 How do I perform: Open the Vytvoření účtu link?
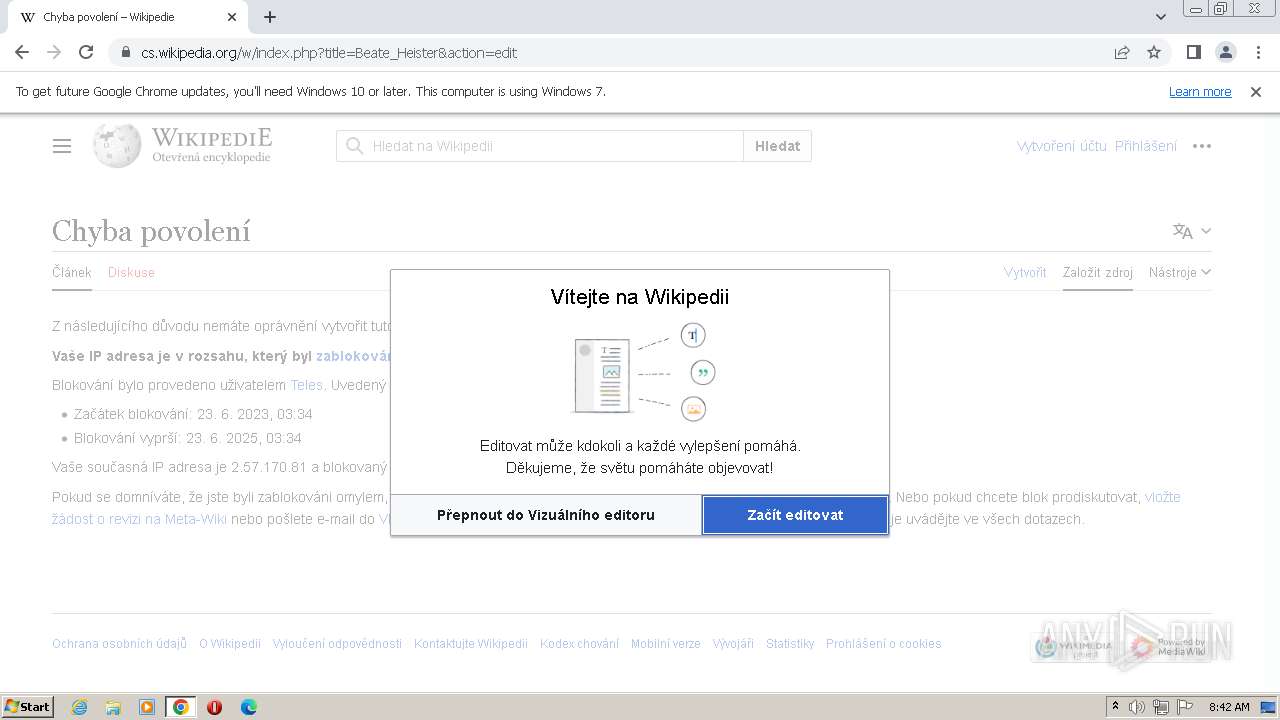tap(1061, 146)
